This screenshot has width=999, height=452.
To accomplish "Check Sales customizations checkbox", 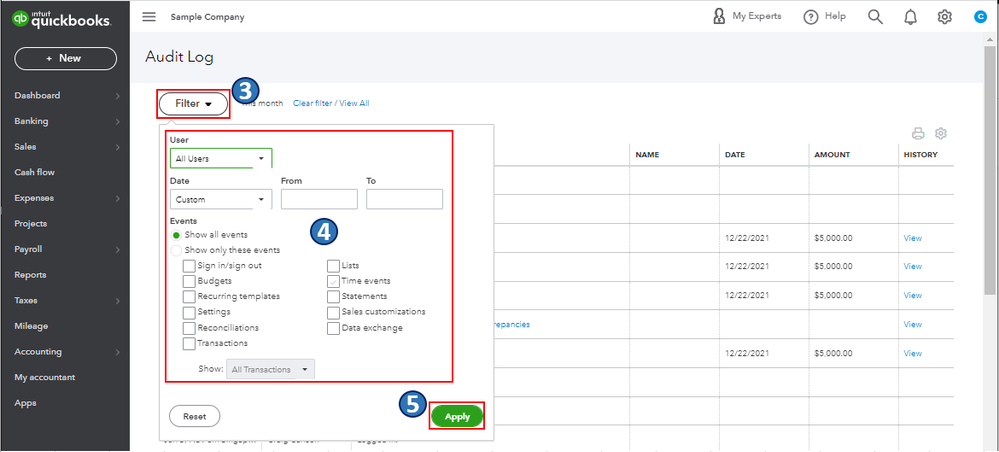I will (333, 312).
